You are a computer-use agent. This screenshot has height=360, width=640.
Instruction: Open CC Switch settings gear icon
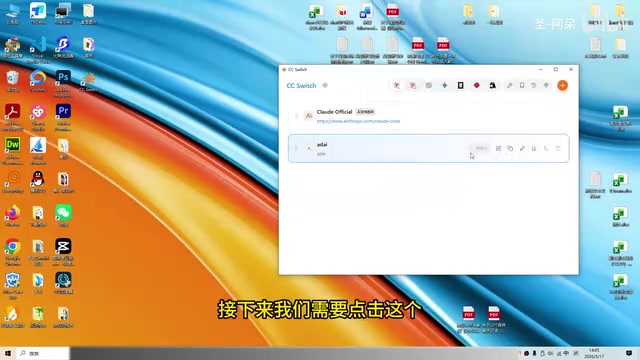pyautogui.click(x=325, y=85)
